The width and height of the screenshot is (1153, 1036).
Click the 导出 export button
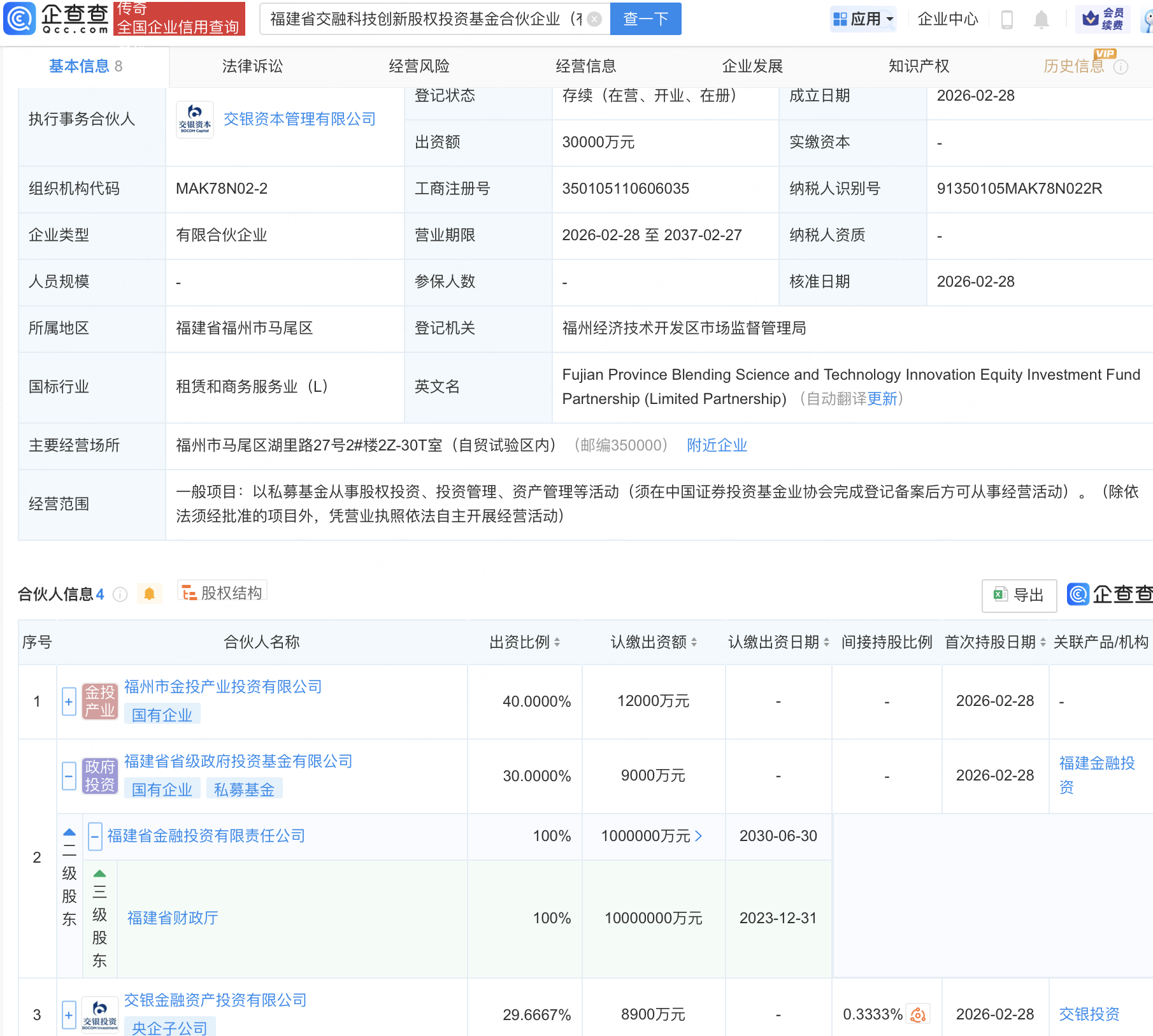[1019, 595]
